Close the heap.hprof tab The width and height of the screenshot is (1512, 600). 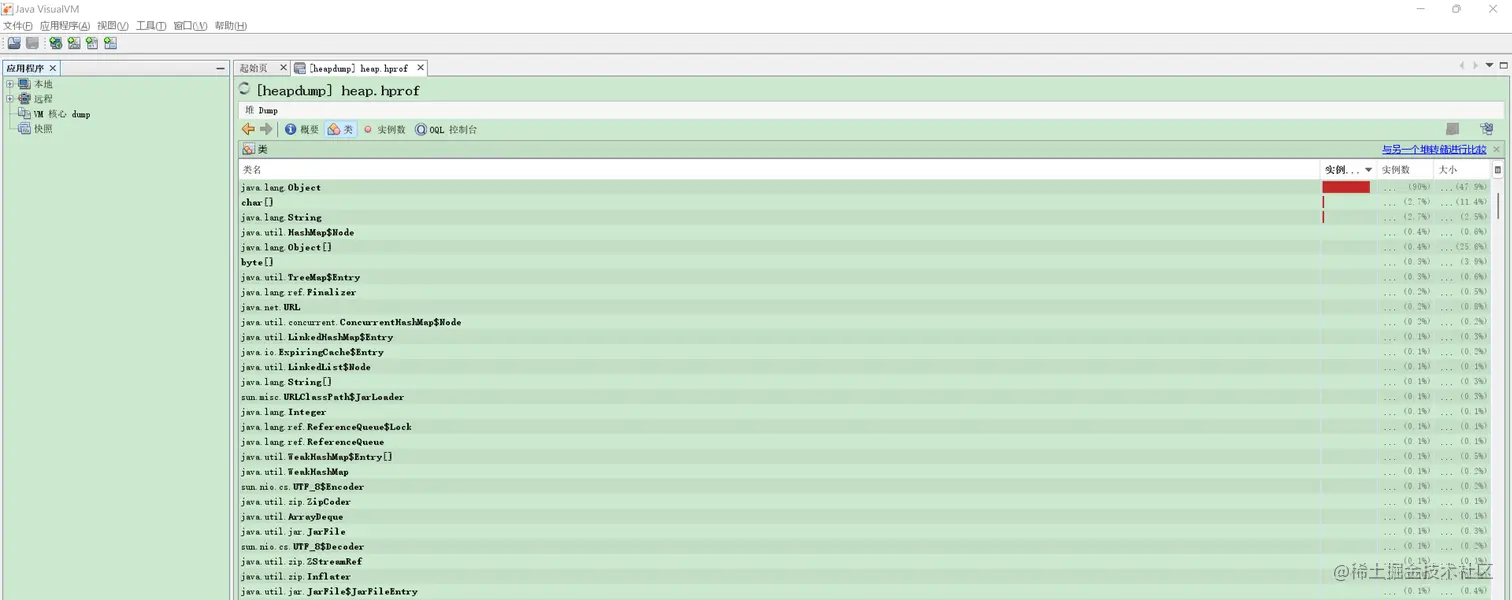[x=420, y=68]
